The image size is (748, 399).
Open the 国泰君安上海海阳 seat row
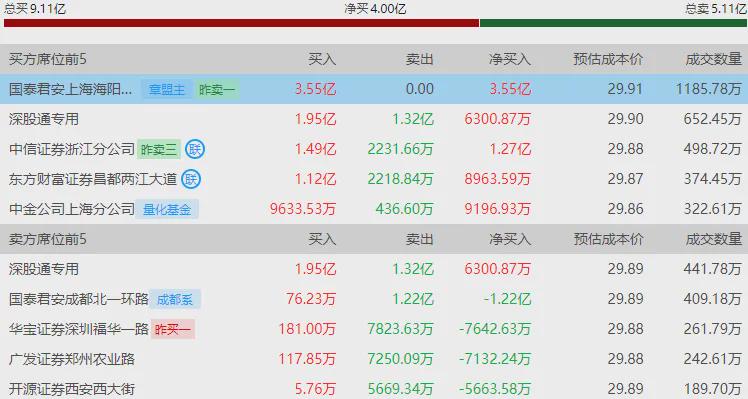tap(374, 89)
